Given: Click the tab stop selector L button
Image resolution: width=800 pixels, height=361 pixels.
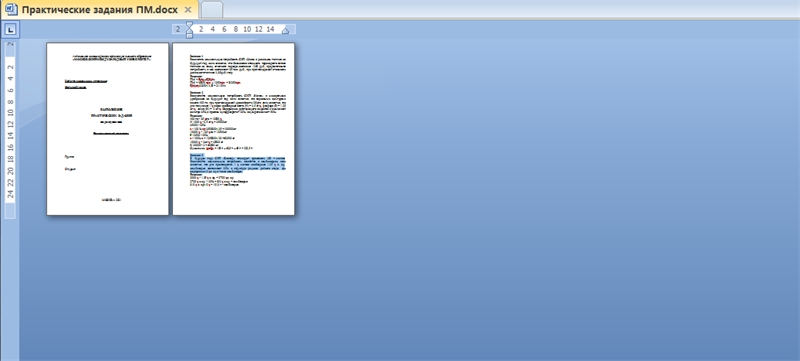Looking at the screenshot, I should pyautogui.click(x=11, y=30).
